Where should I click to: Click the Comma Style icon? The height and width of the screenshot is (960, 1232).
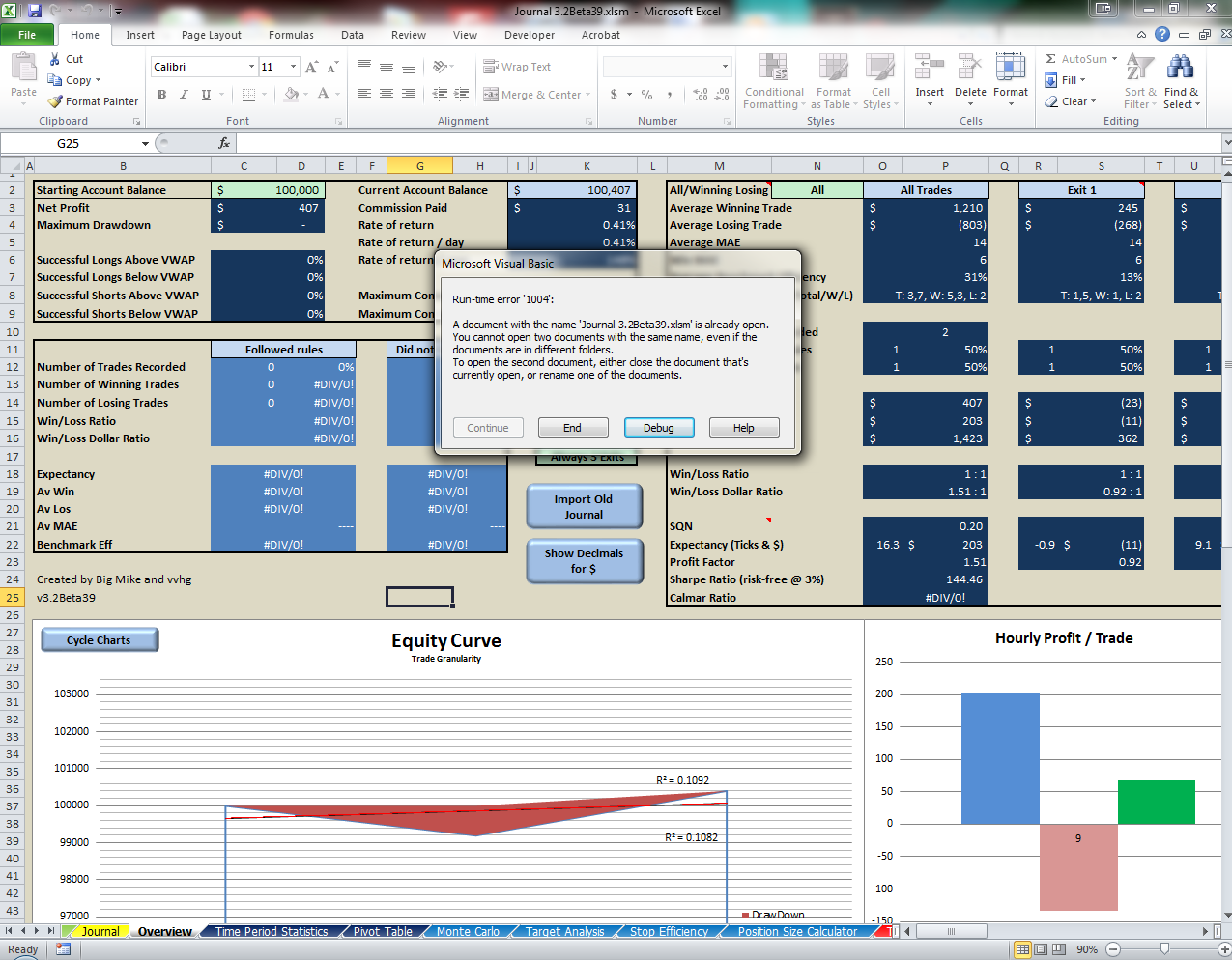[x=669, y=95]
